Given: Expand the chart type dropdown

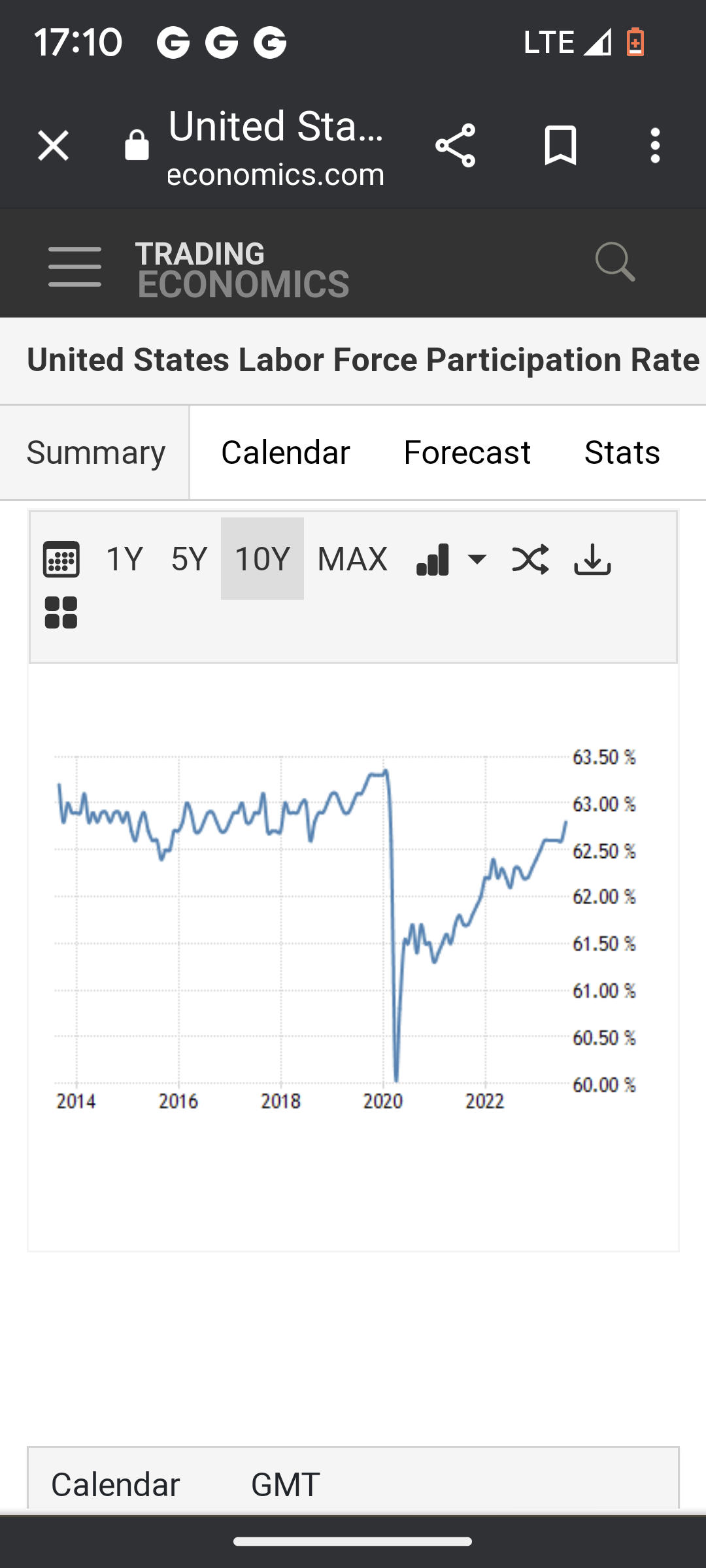Looking at the screenshot, I should click(x=451, y=559).
